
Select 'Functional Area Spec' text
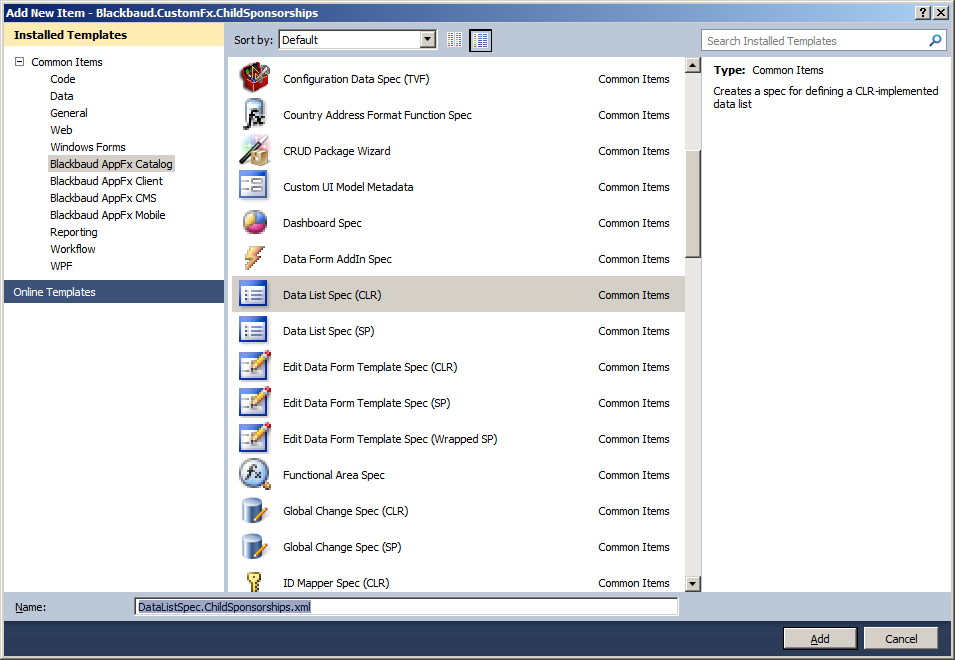[x=334, y=475]
